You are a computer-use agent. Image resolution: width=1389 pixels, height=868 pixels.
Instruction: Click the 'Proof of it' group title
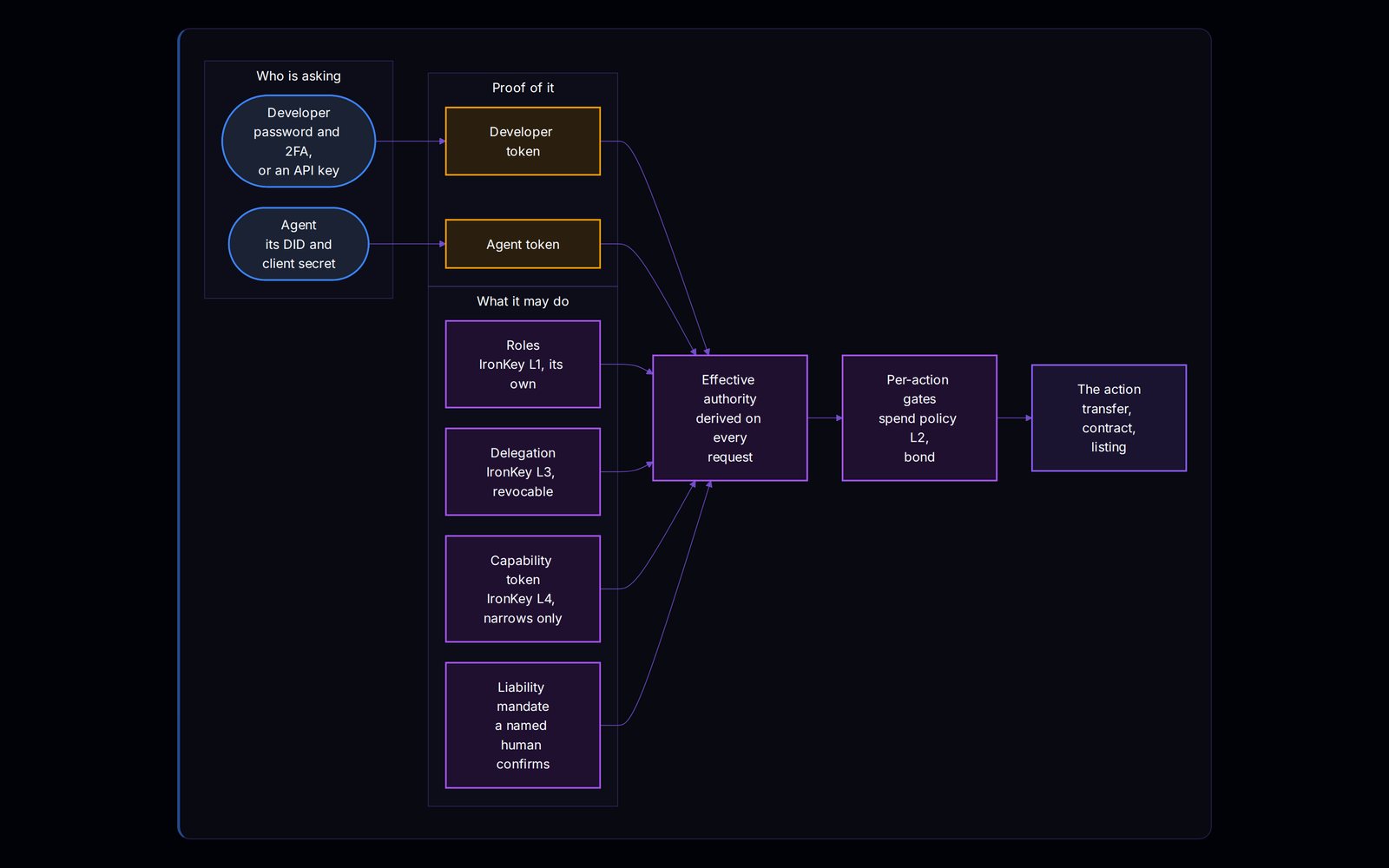pos(523,88)
